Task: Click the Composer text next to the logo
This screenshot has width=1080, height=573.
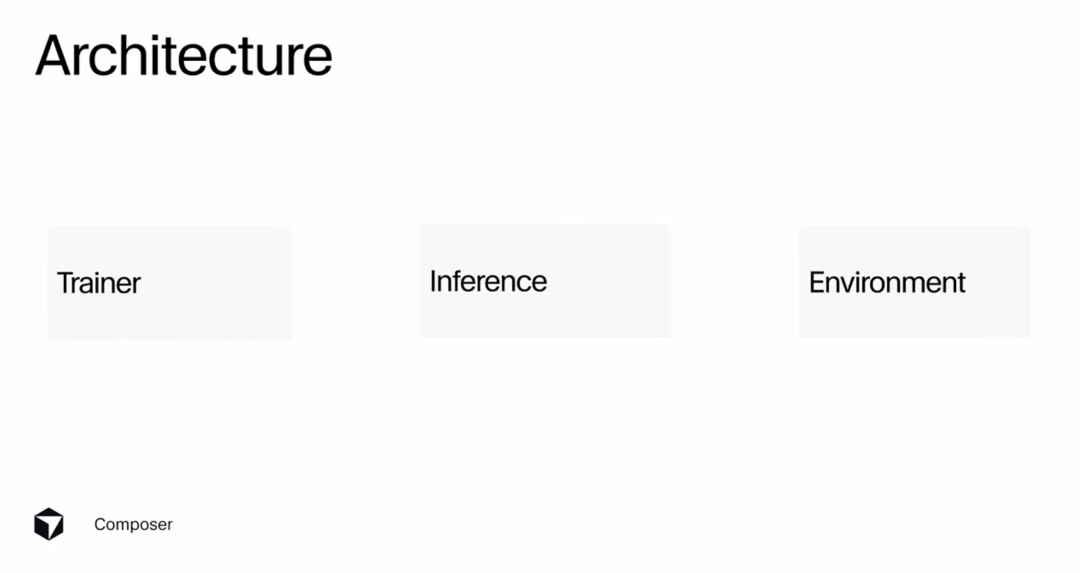Action: point(133,524)
